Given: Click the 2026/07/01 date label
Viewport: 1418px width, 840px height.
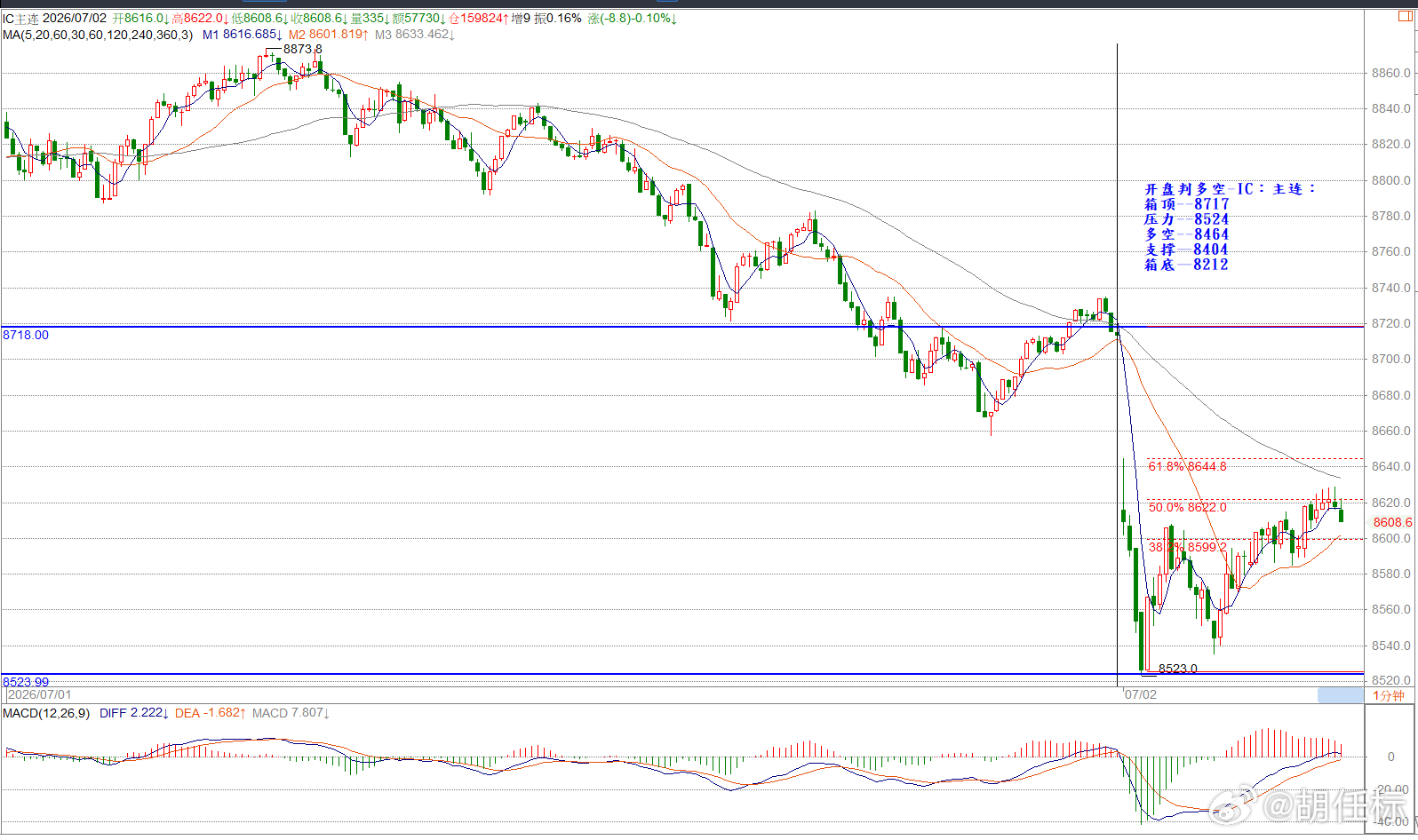Looking at the screenshot, I should [39, 694].
